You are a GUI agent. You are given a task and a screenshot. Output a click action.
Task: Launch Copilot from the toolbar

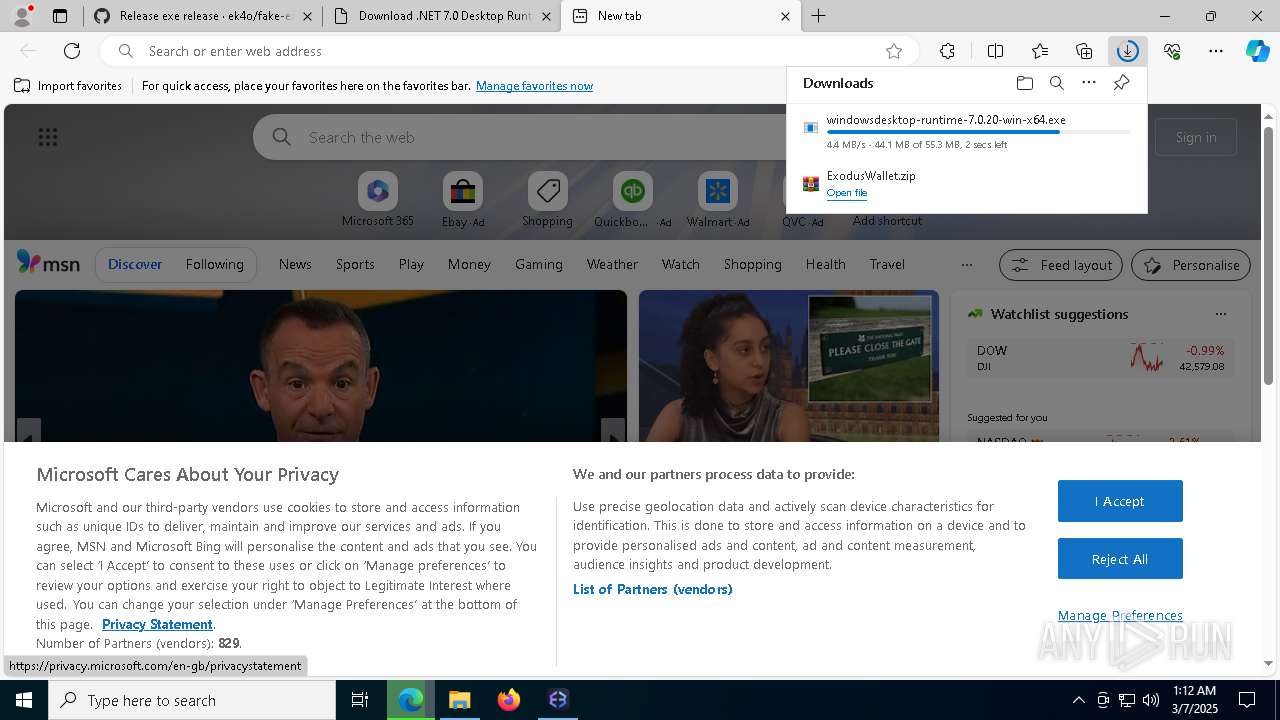1257,51
